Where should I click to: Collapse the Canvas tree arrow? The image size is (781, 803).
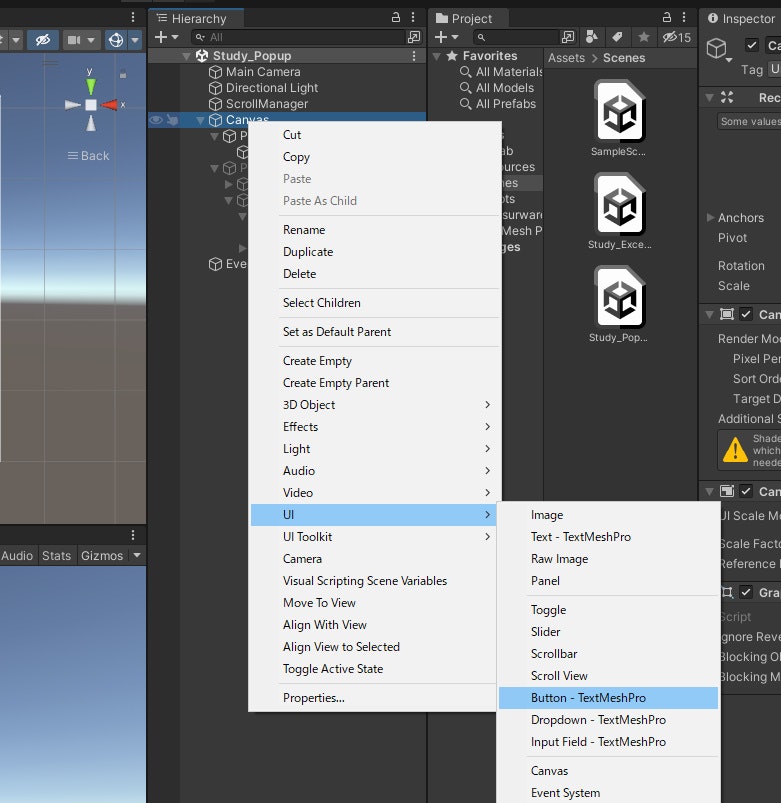click(x=200, y=120)
